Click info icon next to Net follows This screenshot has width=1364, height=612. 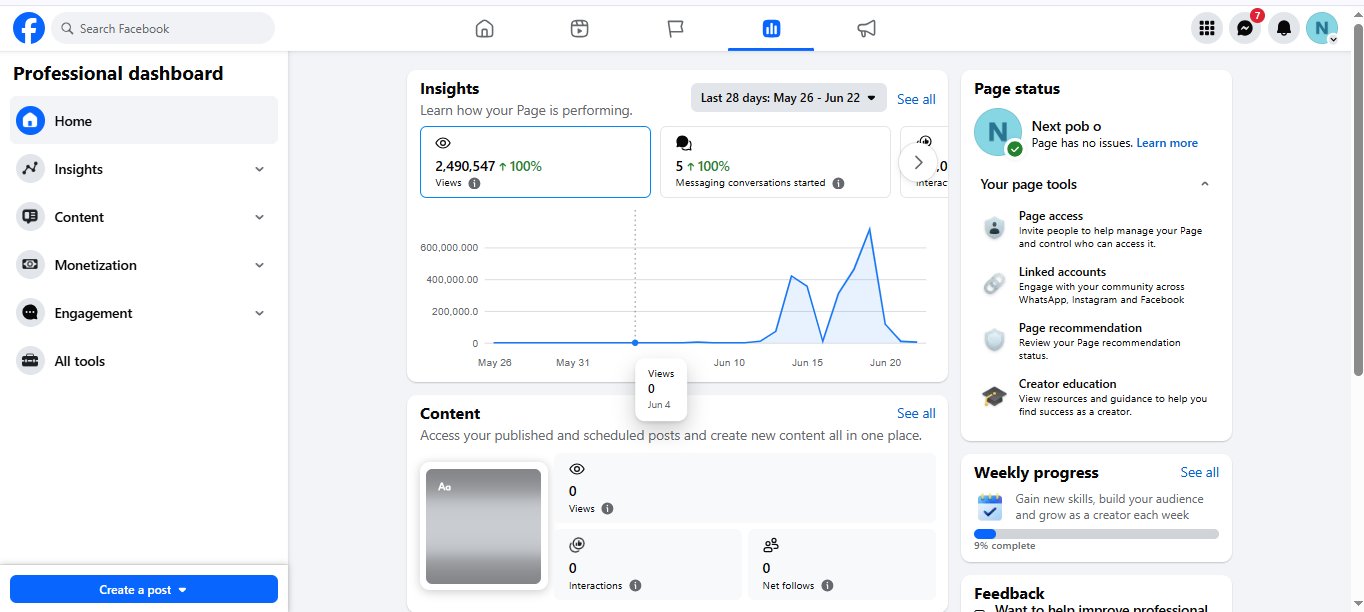(x=827, y=585)
